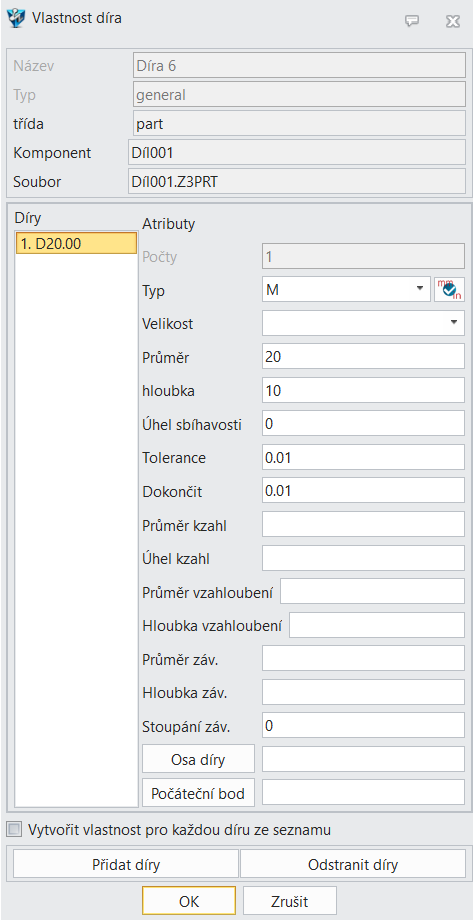Viewport: 473px width, 921px height.
Task: Click the Počty field showing 1
Action: click(363, 256)
